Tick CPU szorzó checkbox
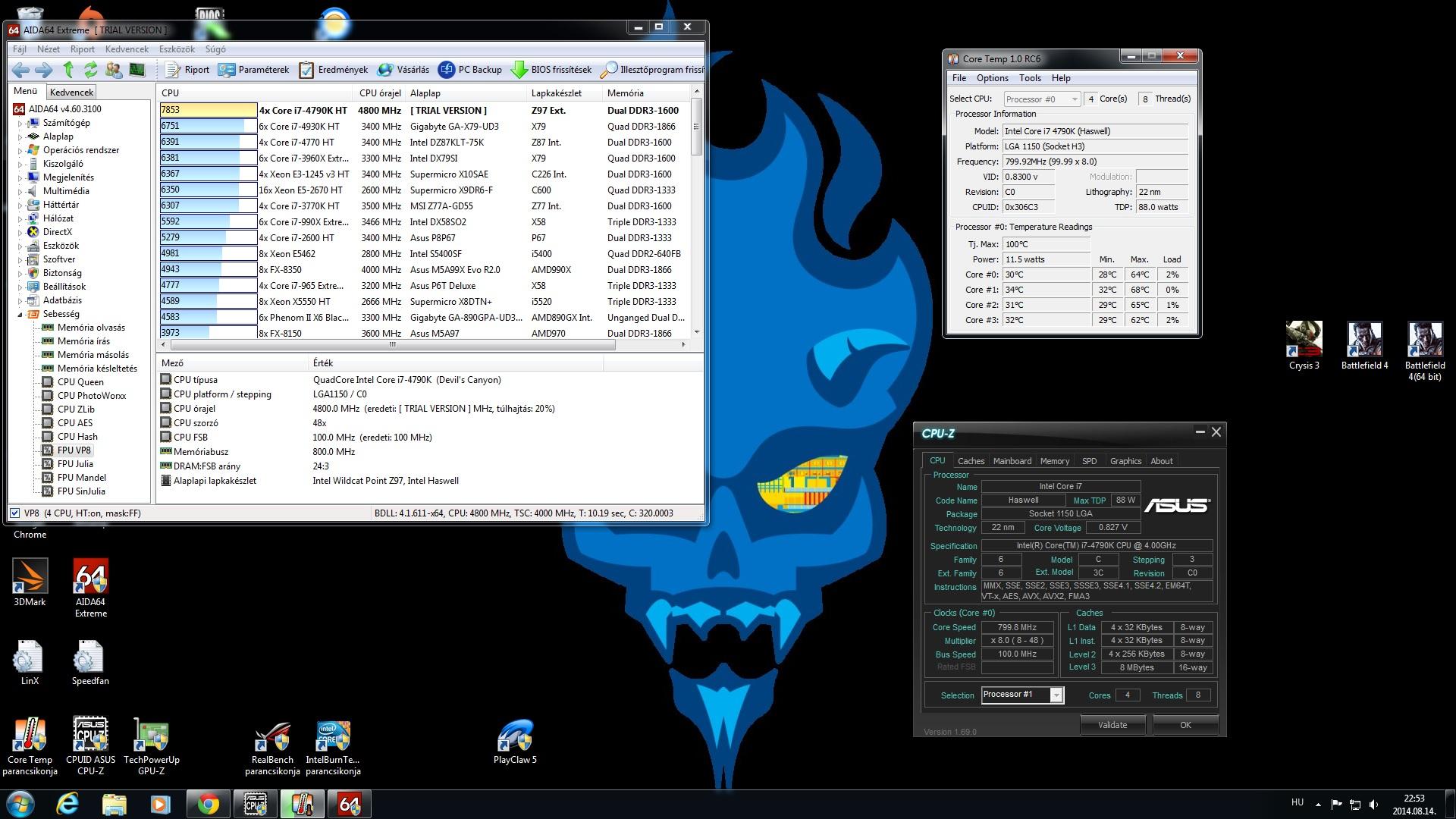1456x819 pixels. (166, 422)
